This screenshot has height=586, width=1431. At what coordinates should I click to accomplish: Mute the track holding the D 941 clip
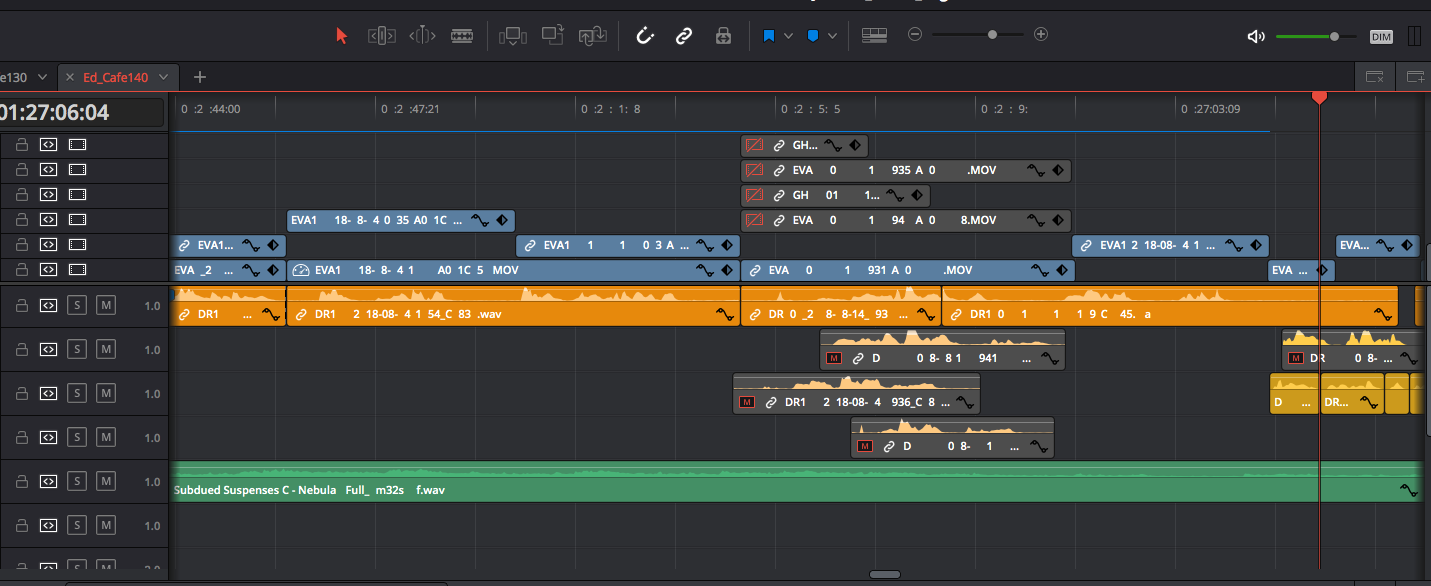coord(105,350)
